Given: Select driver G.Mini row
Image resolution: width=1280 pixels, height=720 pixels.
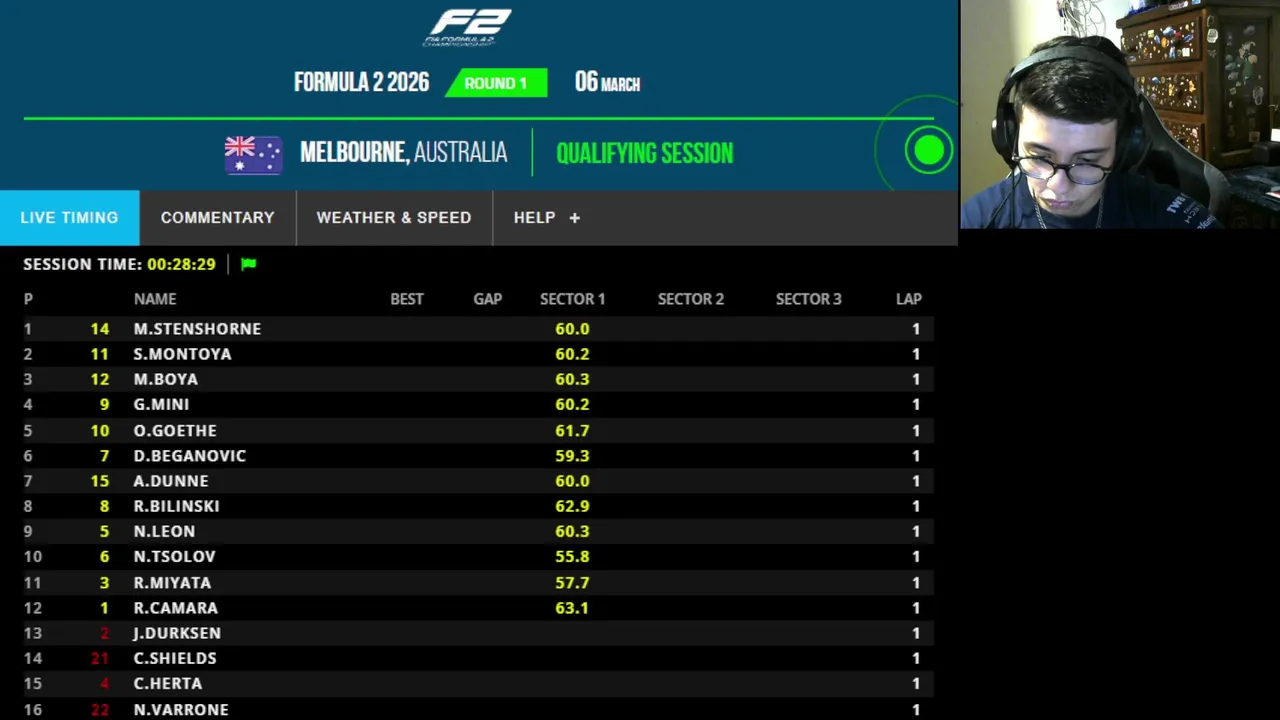Looking at the screenshot, I should (x=478, y=404).
